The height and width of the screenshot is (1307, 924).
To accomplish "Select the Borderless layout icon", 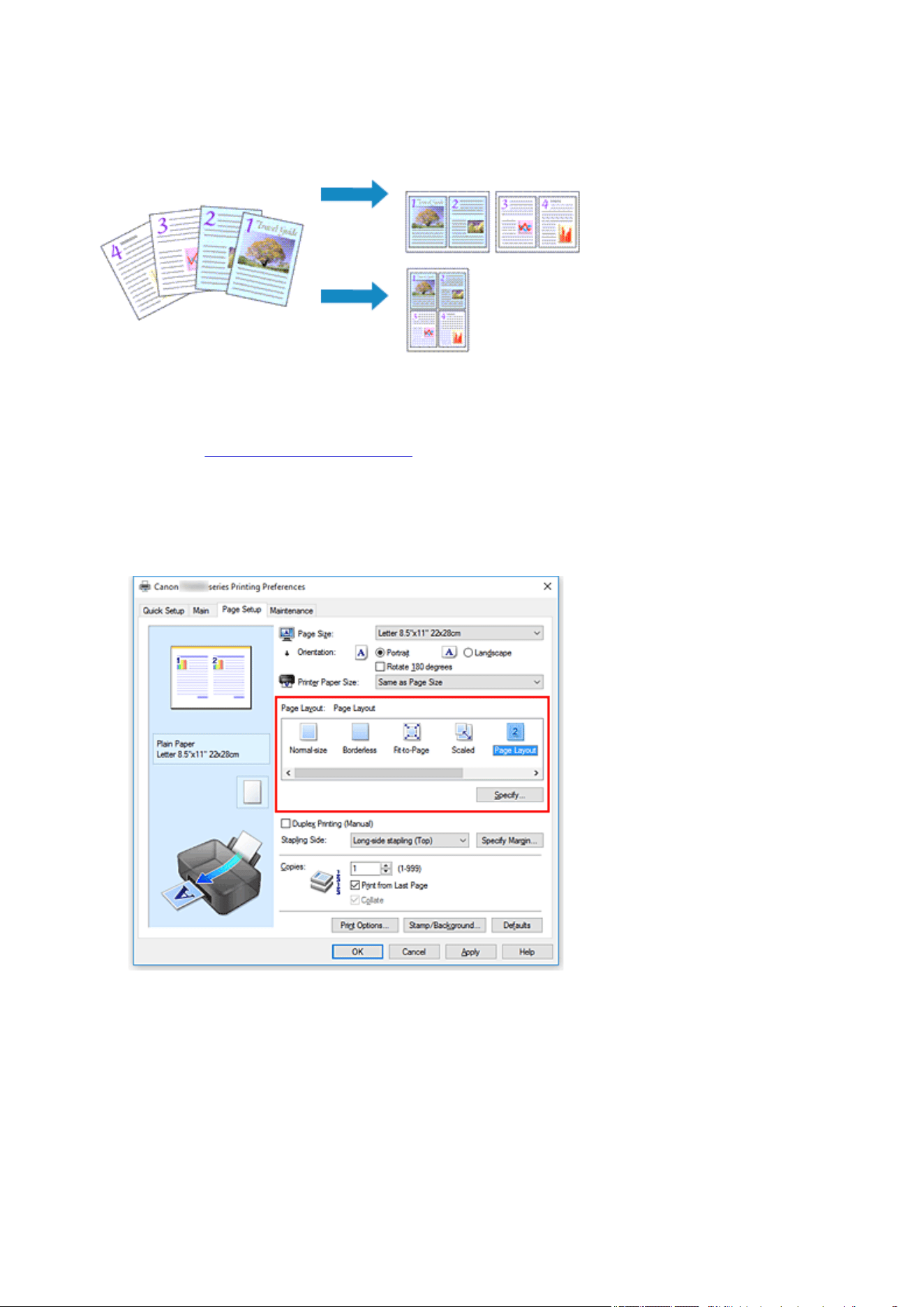I will pos(360,732).
